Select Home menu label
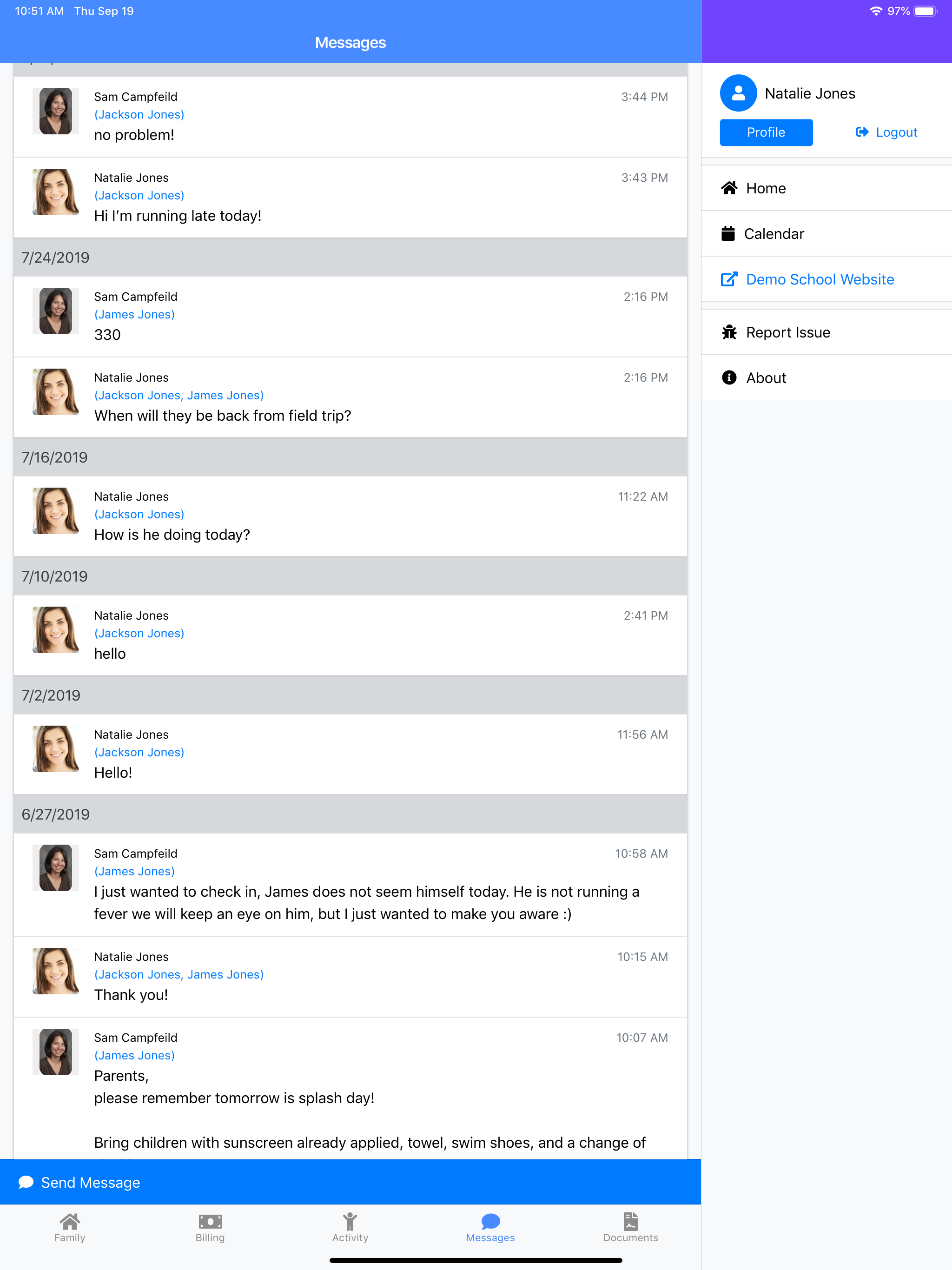 [x=766, y=188]
